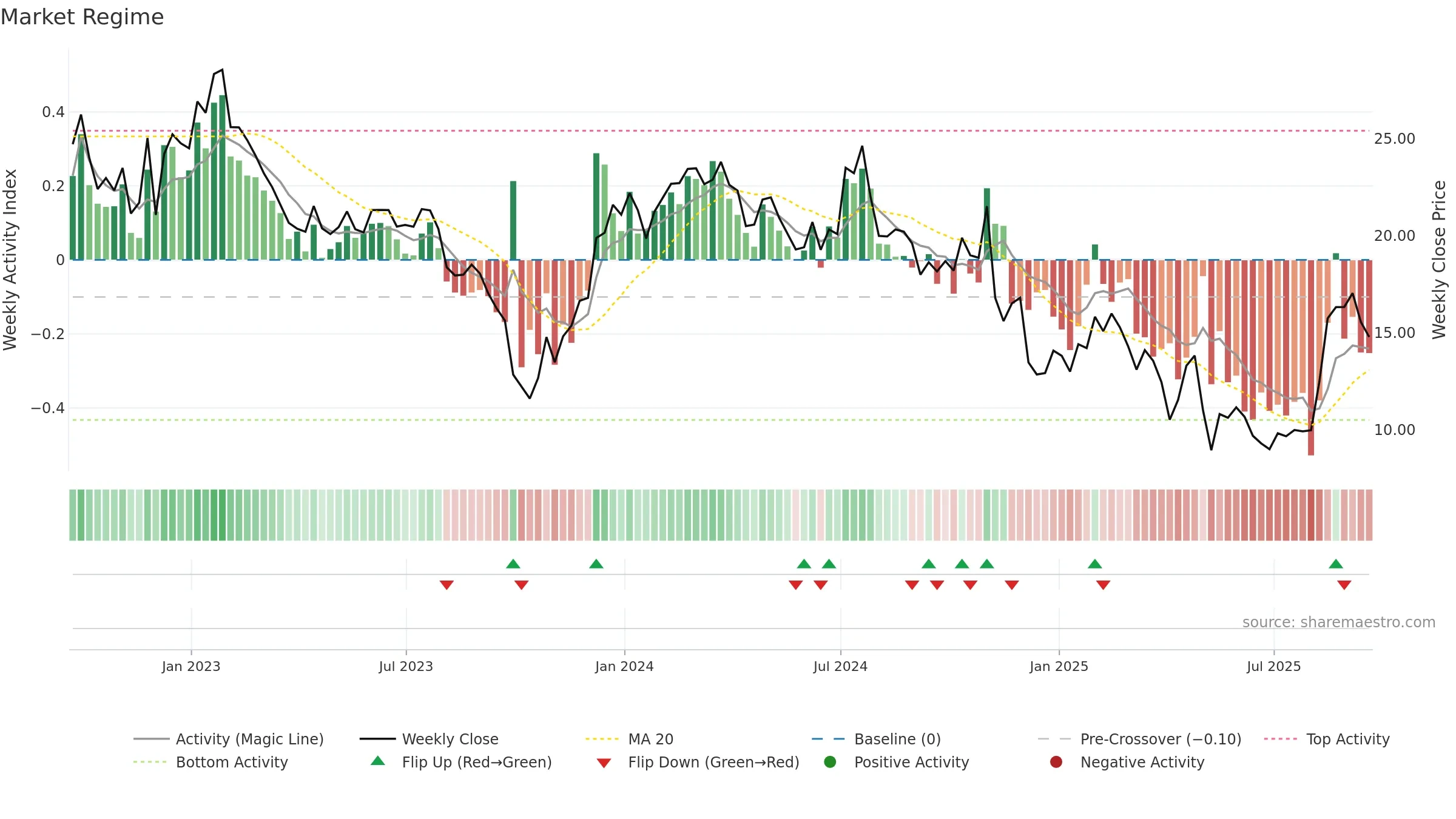Click the Activity (Magic Line) legend entry
The height and width of the screenshot is (819, 1456).
229,739
